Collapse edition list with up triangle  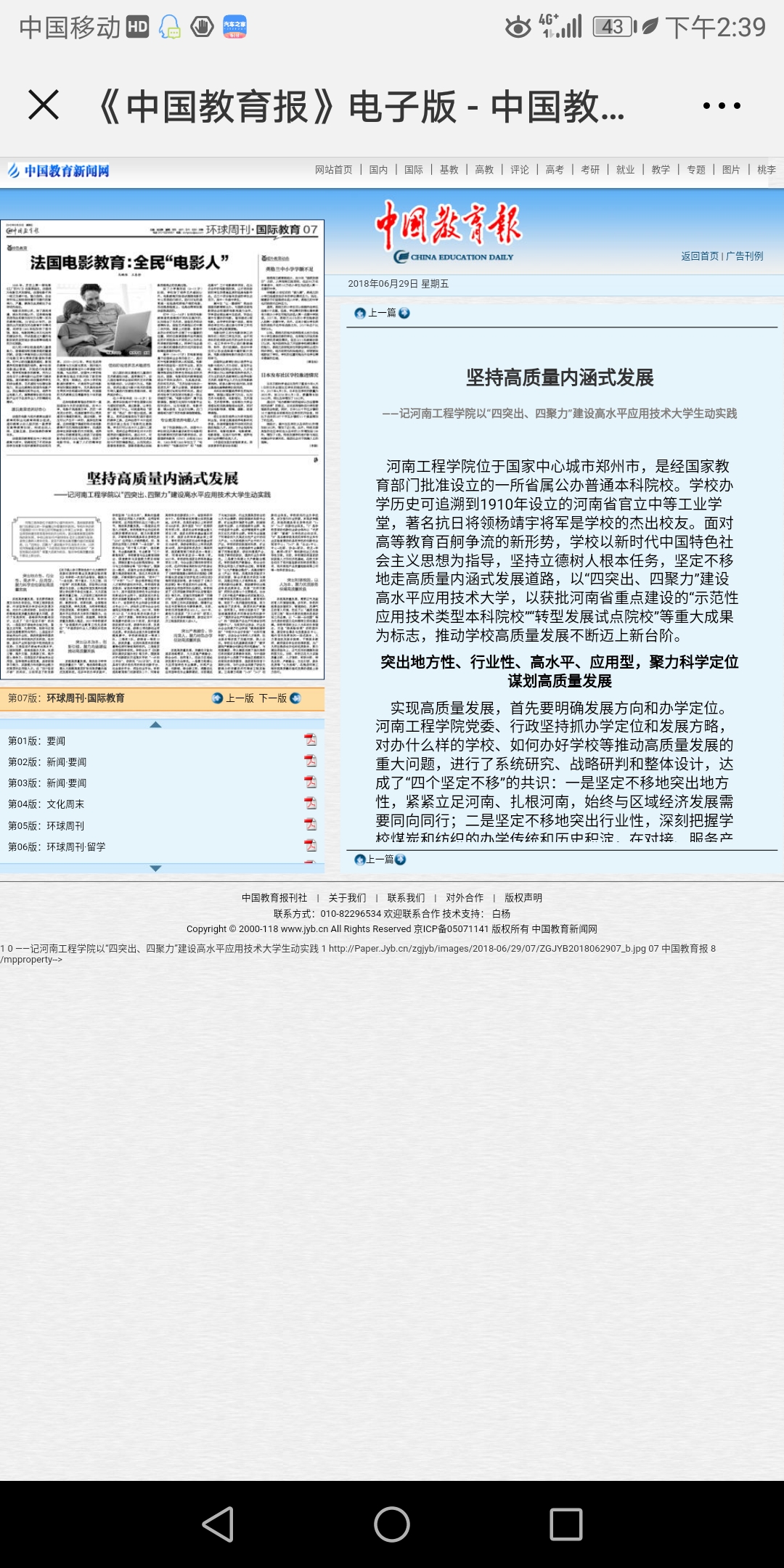pyautogui.click(x=155, y=724)
